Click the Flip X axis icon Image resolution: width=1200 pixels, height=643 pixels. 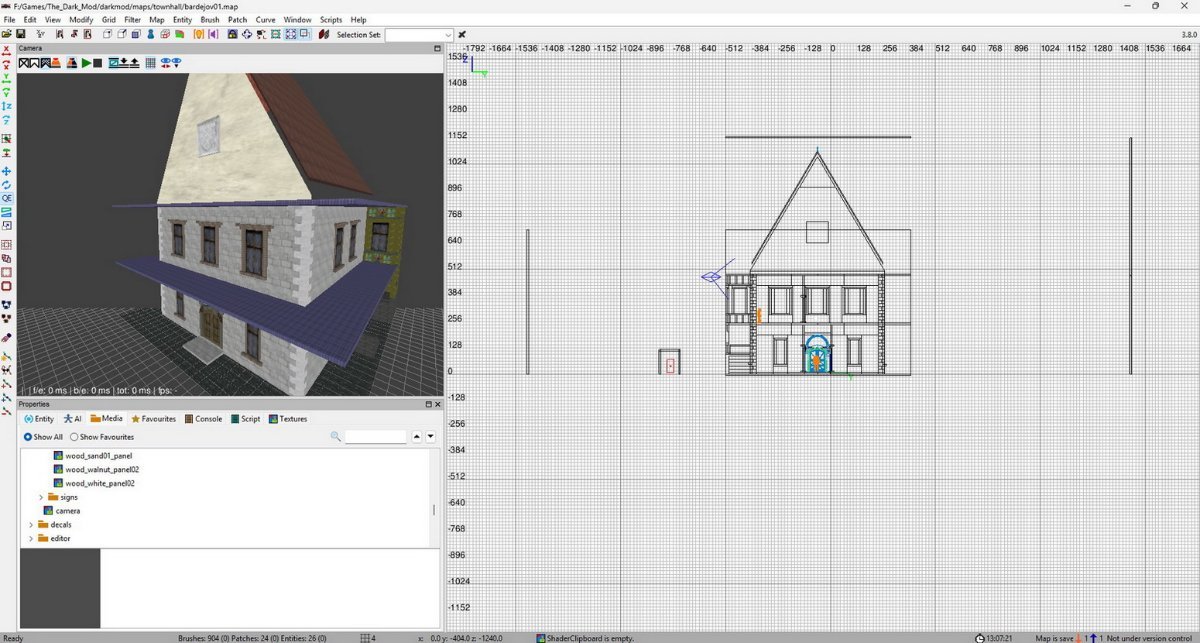pyautogui.click(x=7, y=49)
